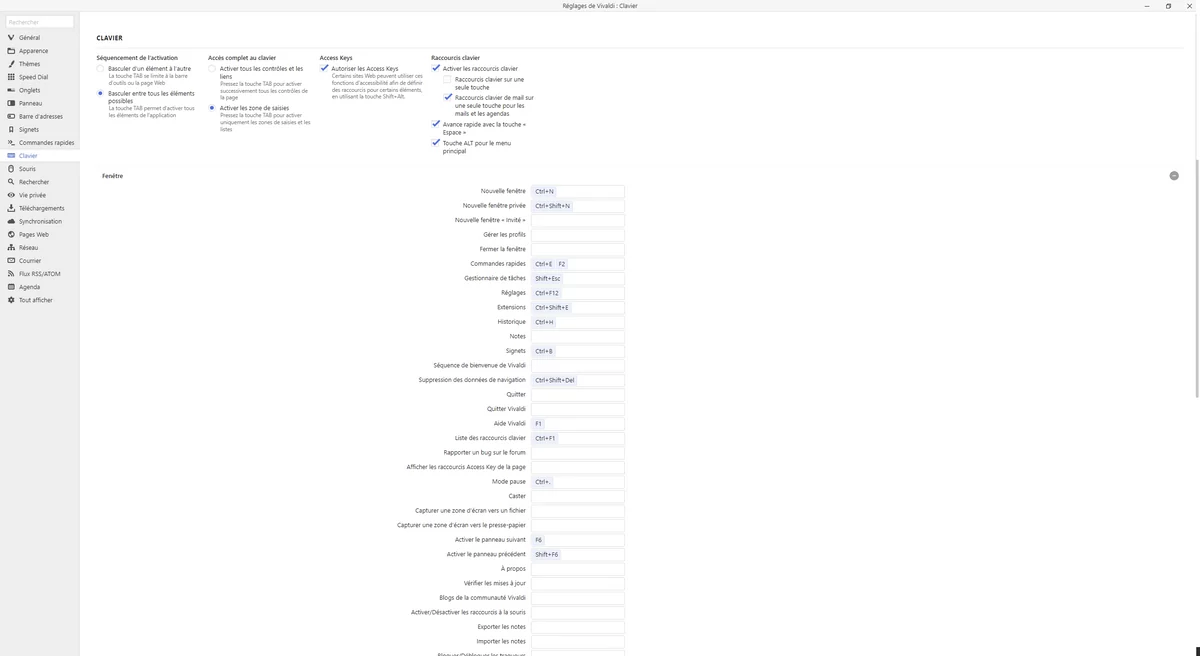The image size is (1200, 656).
Task: Open Téléchargements settings
Action: point(40,208)
